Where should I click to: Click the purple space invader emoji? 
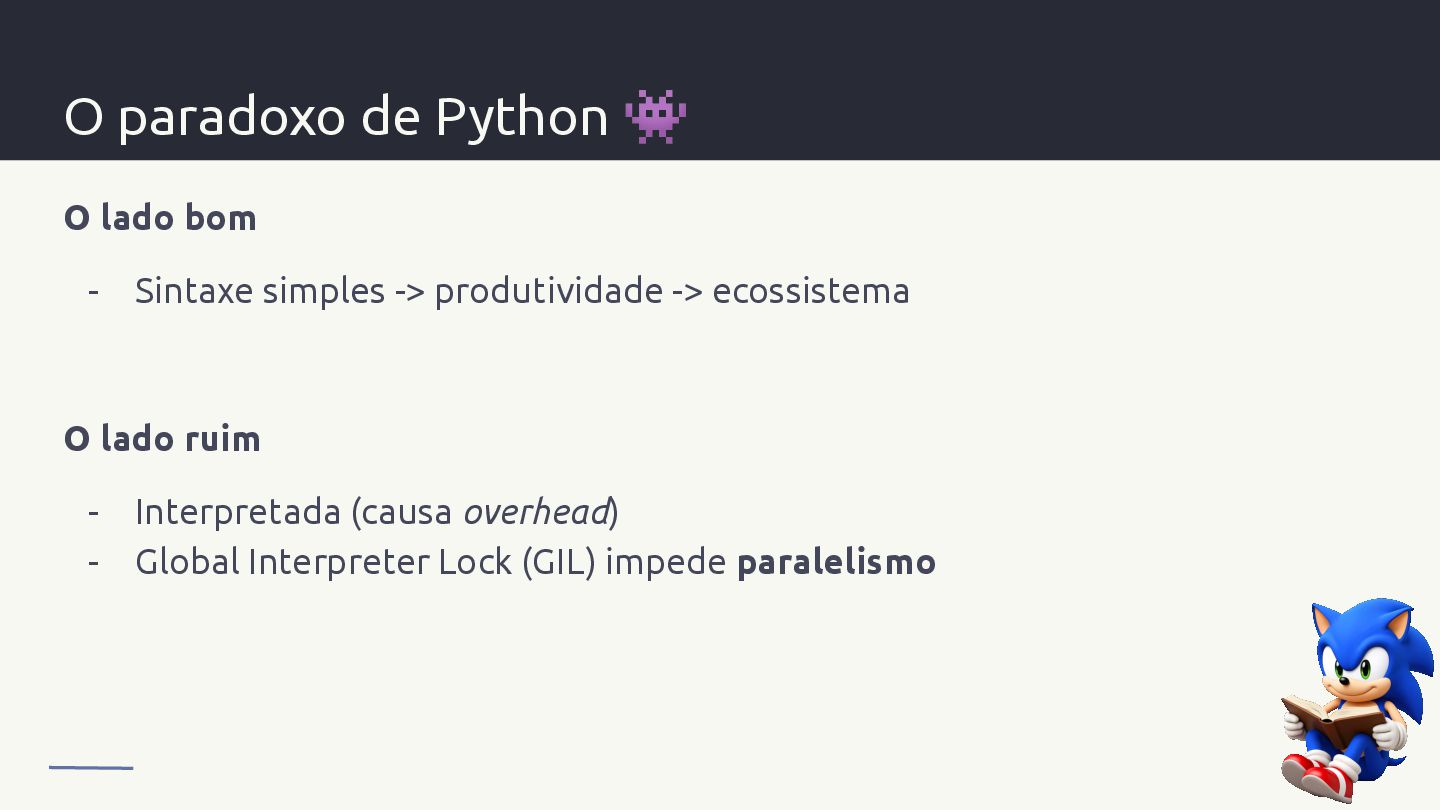click(655, 116)
